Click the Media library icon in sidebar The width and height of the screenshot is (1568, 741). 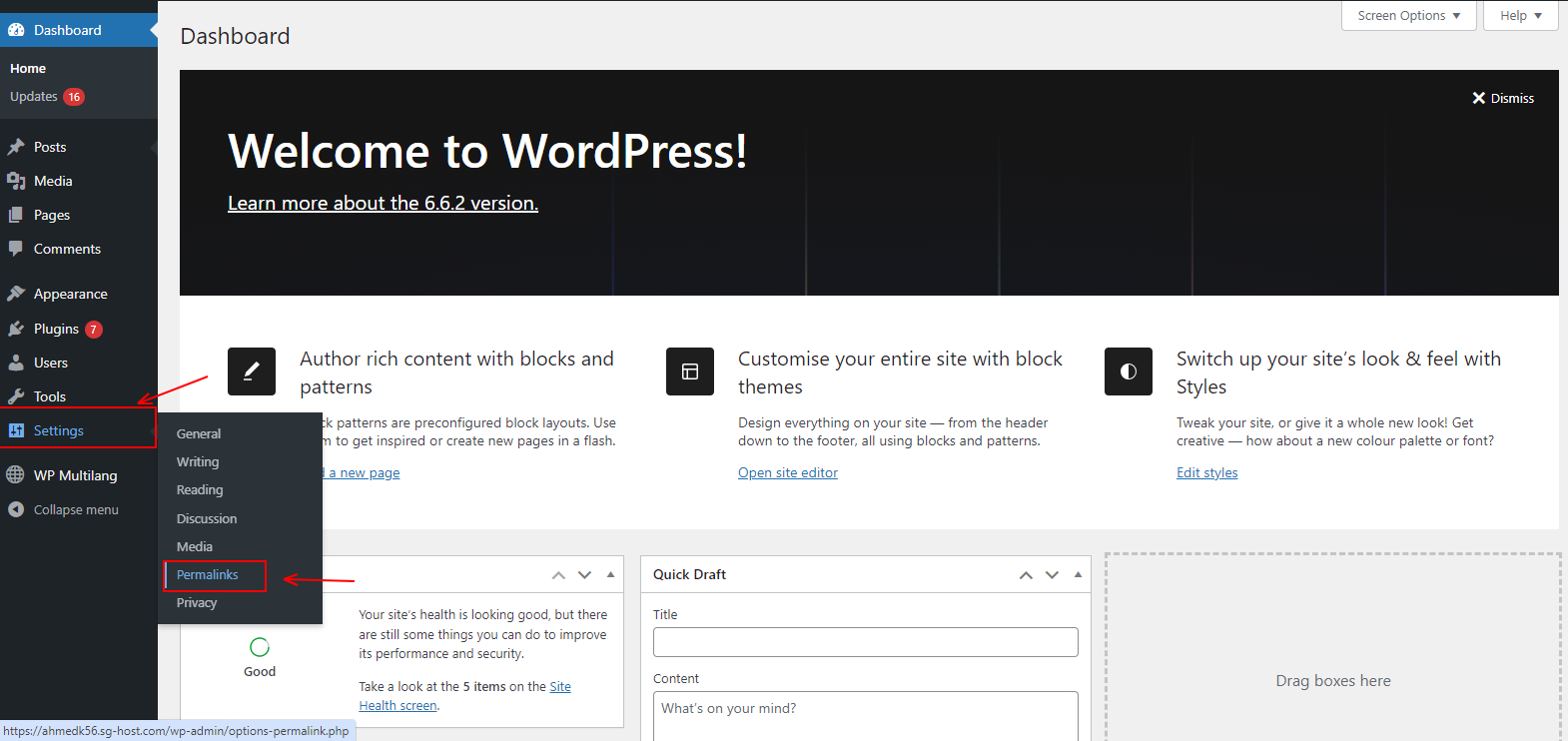(x=16, y=181)
